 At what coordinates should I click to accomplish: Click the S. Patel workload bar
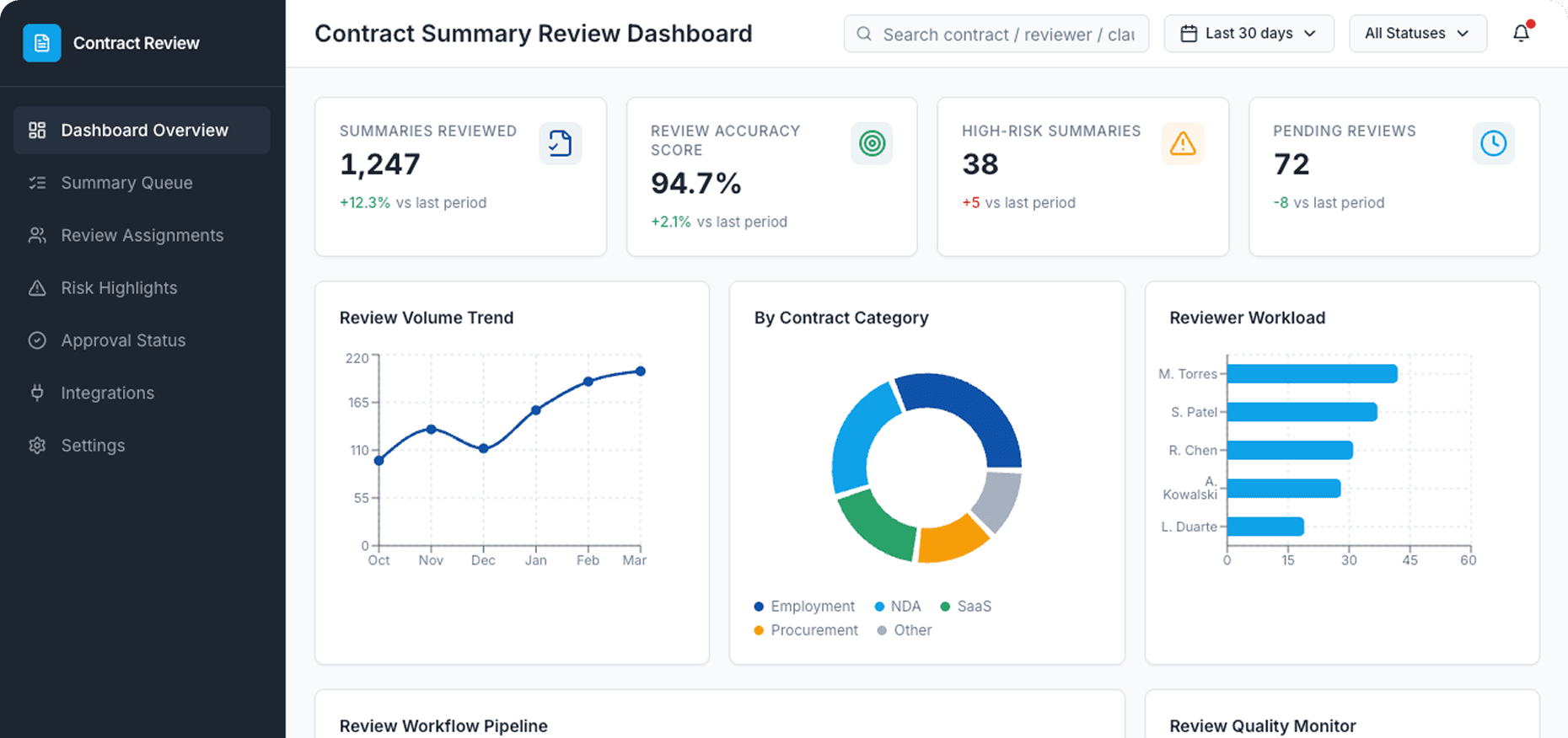click(x=1302, y=412)
